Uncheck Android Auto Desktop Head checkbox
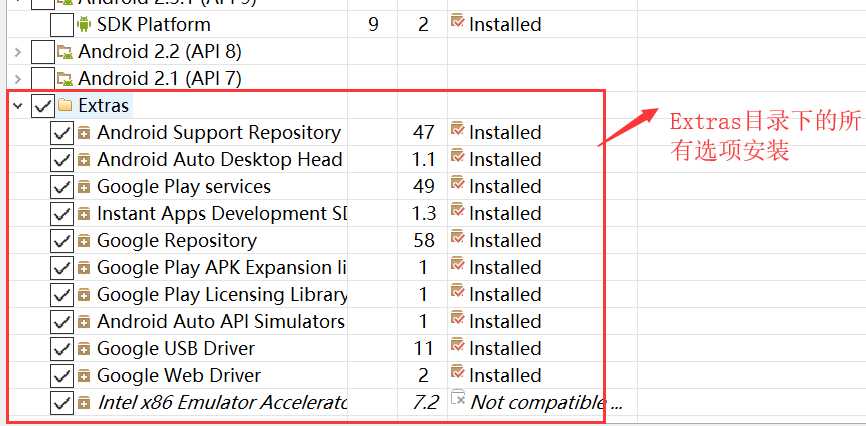 61,160
